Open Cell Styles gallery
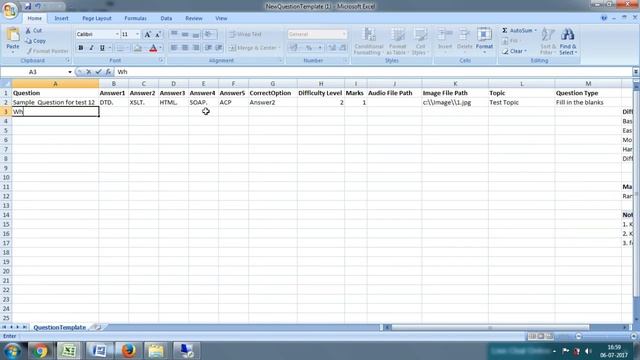 click(419, 41)
